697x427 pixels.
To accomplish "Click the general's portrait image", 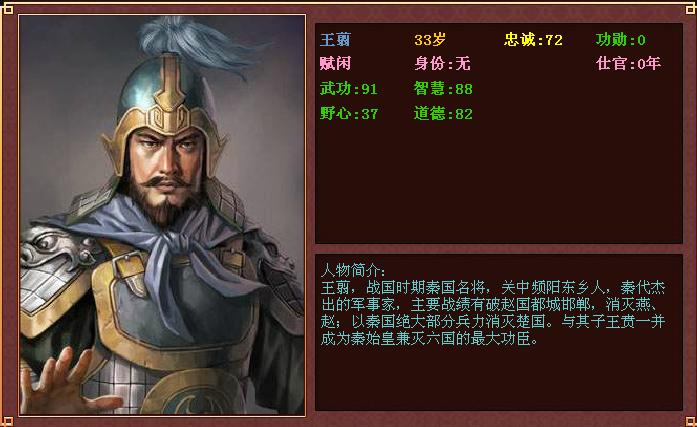I will pos(162,215).
